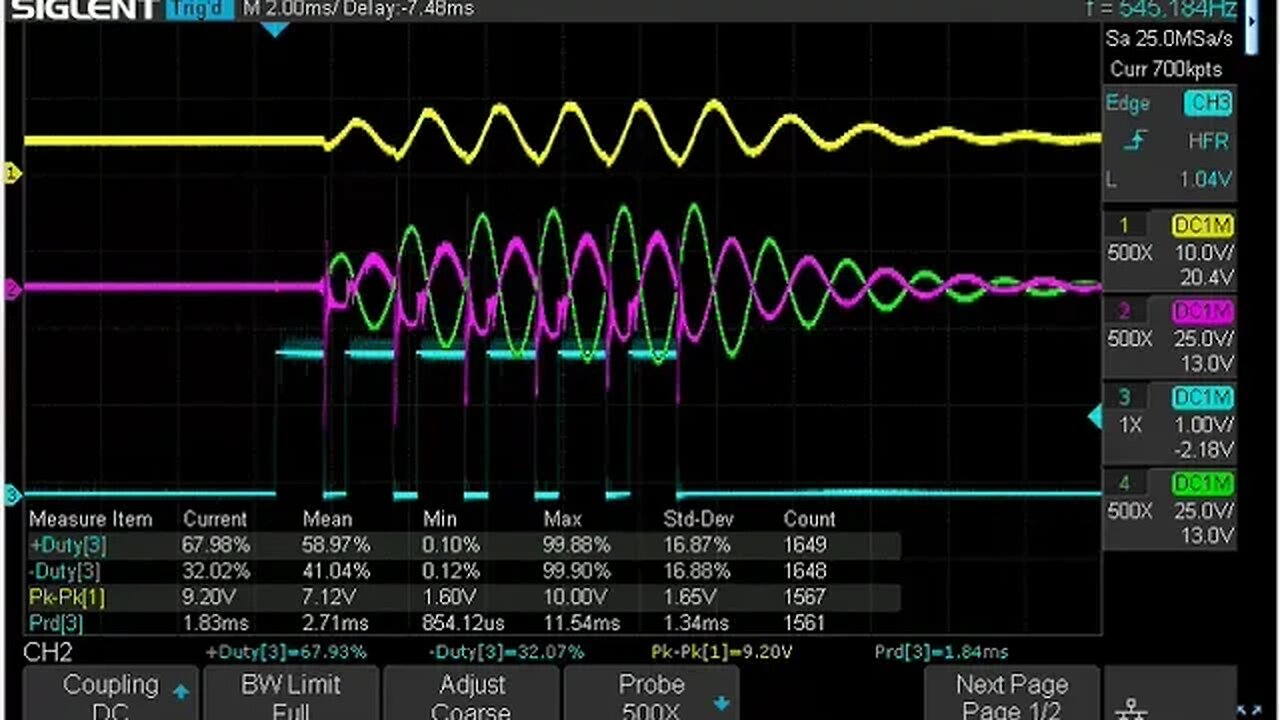Select the cyan channel 3 number badge

(x=1123, y=397)
